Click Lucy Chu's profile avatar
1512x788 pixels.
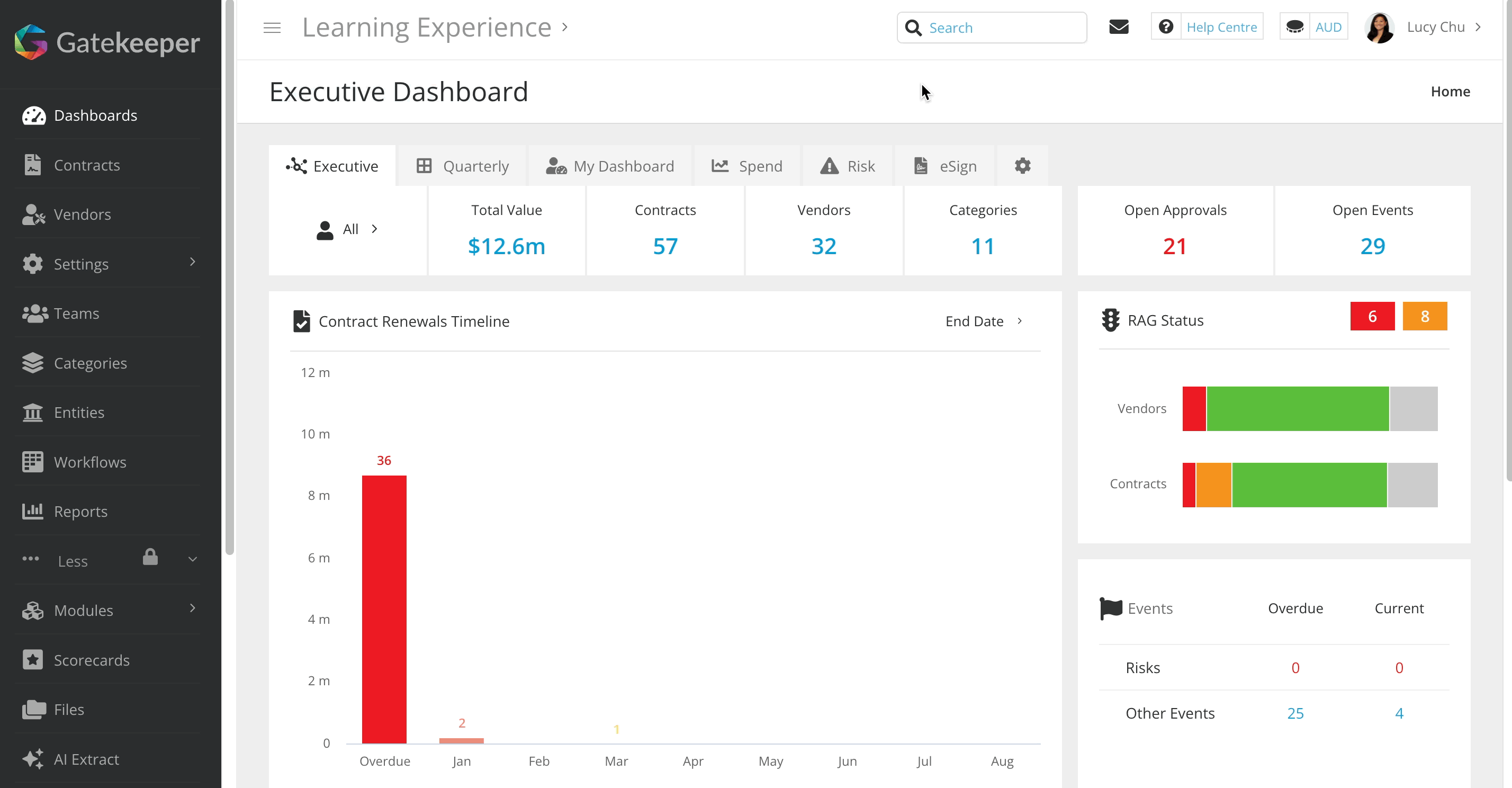click(x=1379, y=28)
